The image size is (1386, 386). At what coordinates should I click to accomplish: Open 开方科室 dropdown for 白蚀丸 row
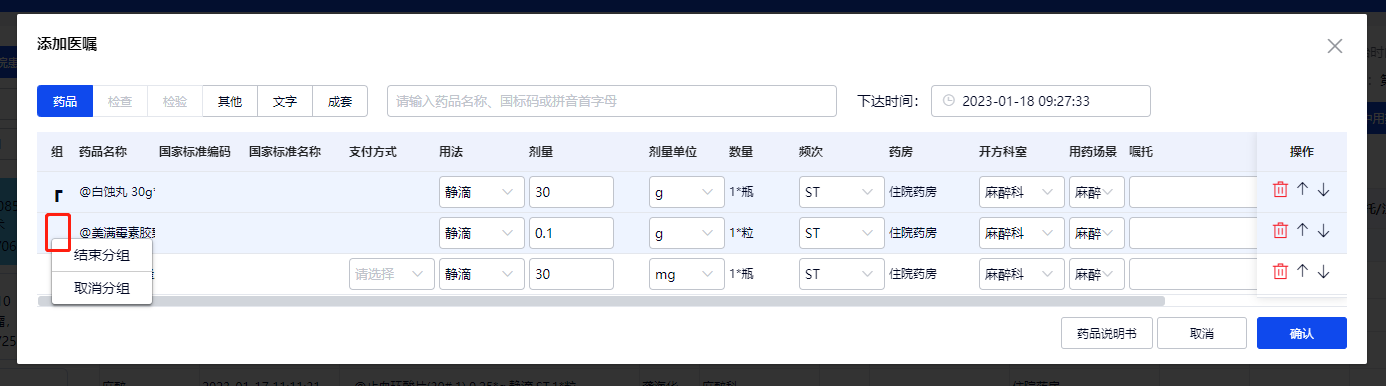point(1022,191)
